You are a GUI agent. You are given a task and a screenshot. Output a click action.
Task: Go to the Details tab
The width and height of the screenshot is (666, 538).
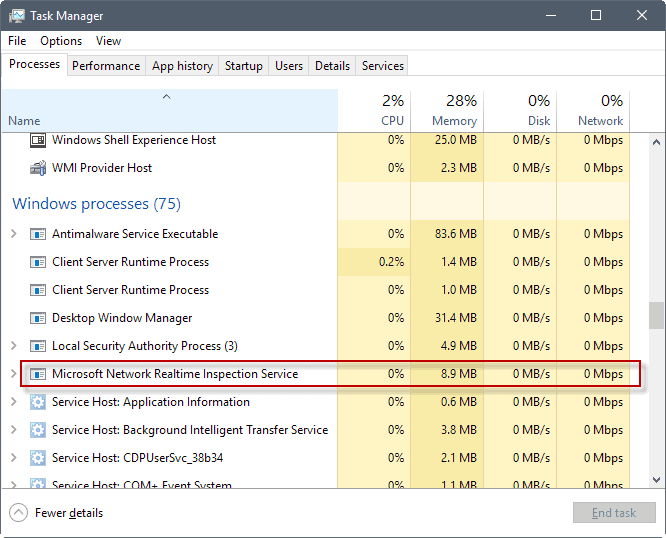click(332, 66)
